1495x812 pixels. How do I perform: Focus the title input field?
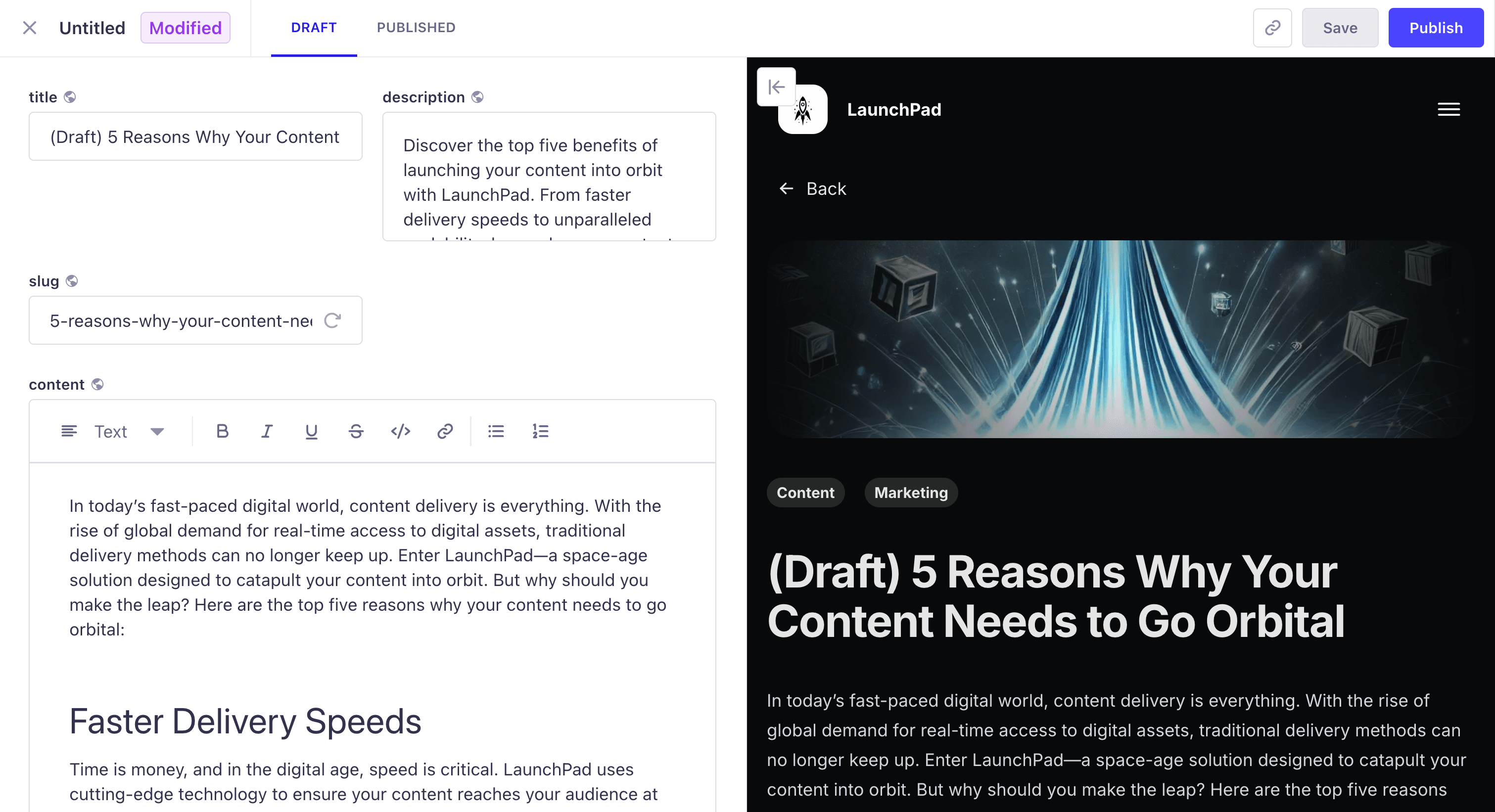tap(195, 136)
